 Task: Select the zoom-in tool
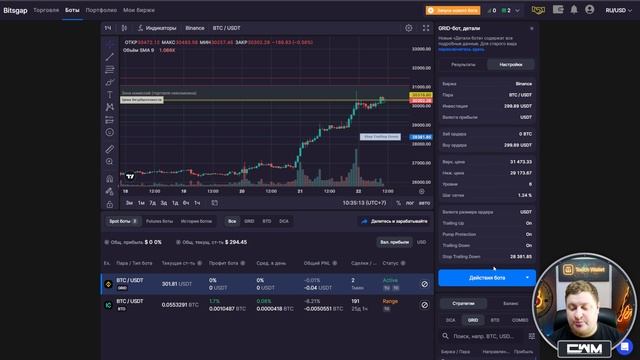click(109, 162)
